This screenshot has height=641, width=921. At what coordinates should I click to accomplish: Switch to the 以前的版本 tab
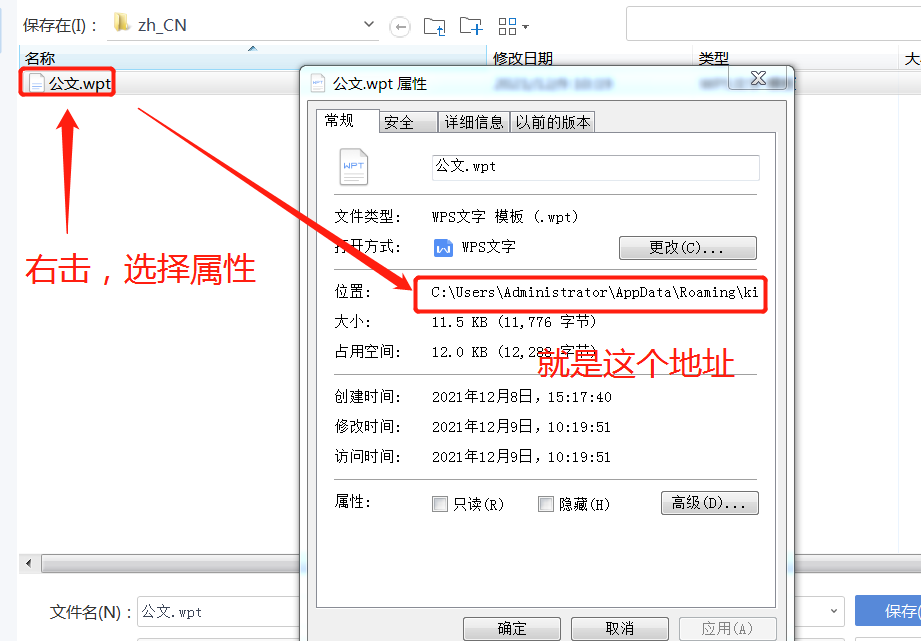tap(553, 122)
